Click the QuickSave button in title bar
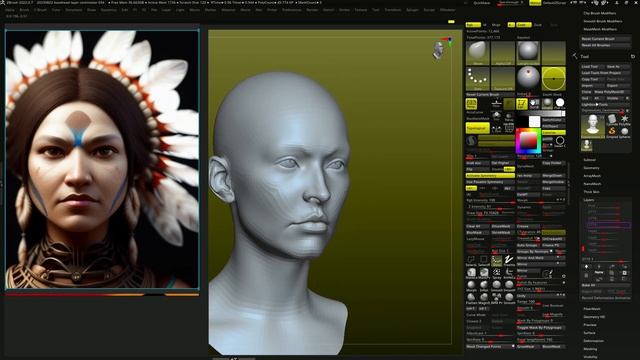 pos(482,3)
